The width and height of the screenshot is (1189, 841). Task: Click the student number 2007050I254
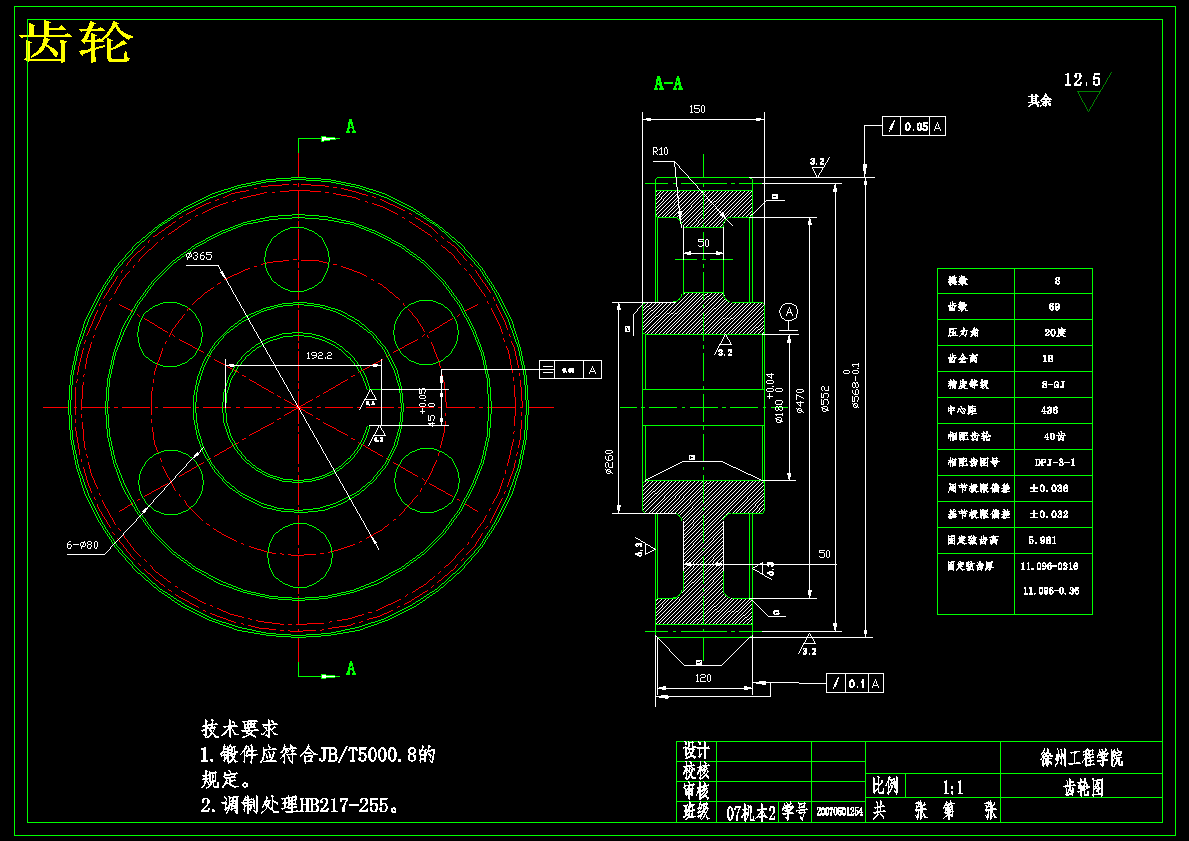click(839, 813)
